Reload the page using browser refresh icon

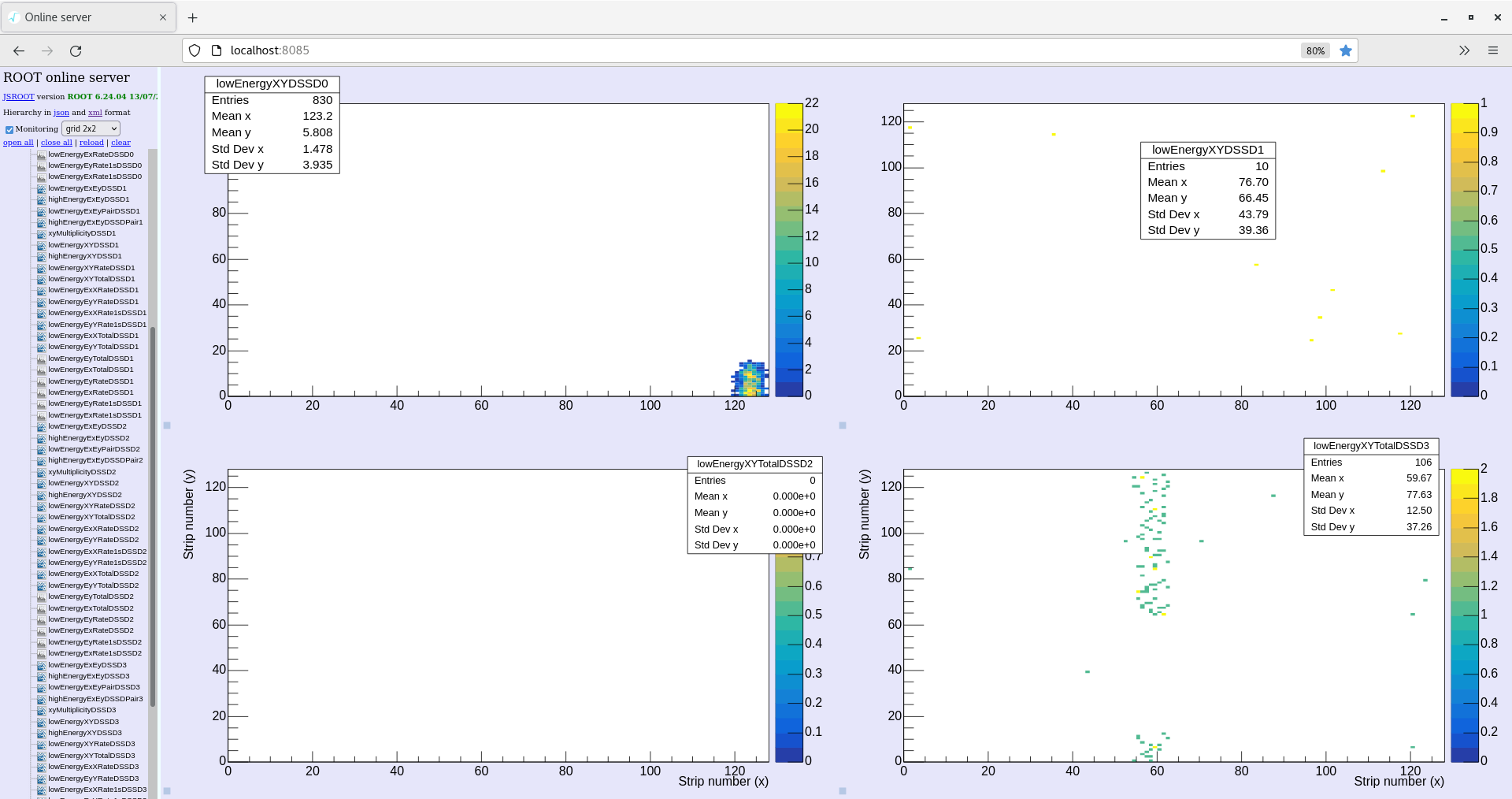pyautogui.click(x=76, y=50)
